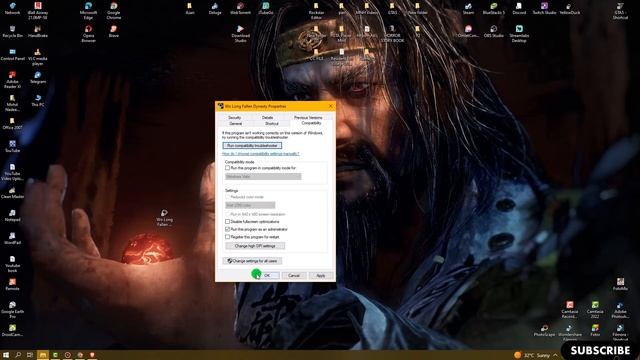Image resolution: width=640 pixels, height=360 pixels.
Task: Click Cancel in Properties dialog
Action: pos(294,276)
